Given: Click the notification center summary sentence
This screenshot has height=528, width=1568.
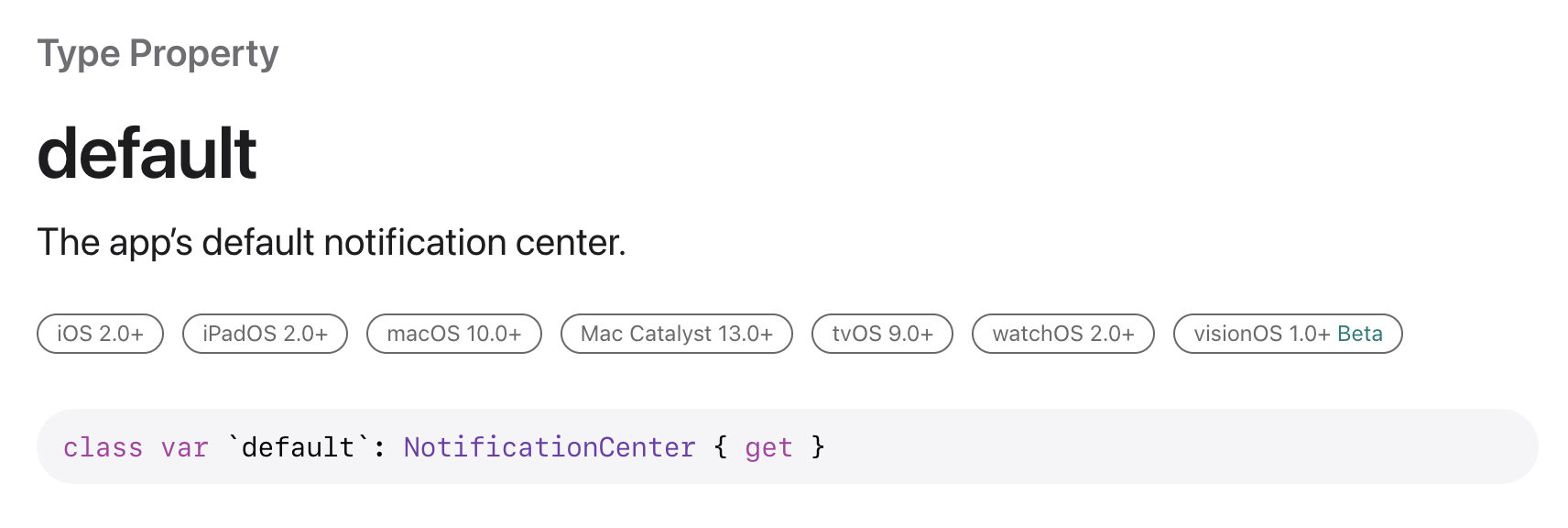Looking at the screenshot, I should (332, 242).
